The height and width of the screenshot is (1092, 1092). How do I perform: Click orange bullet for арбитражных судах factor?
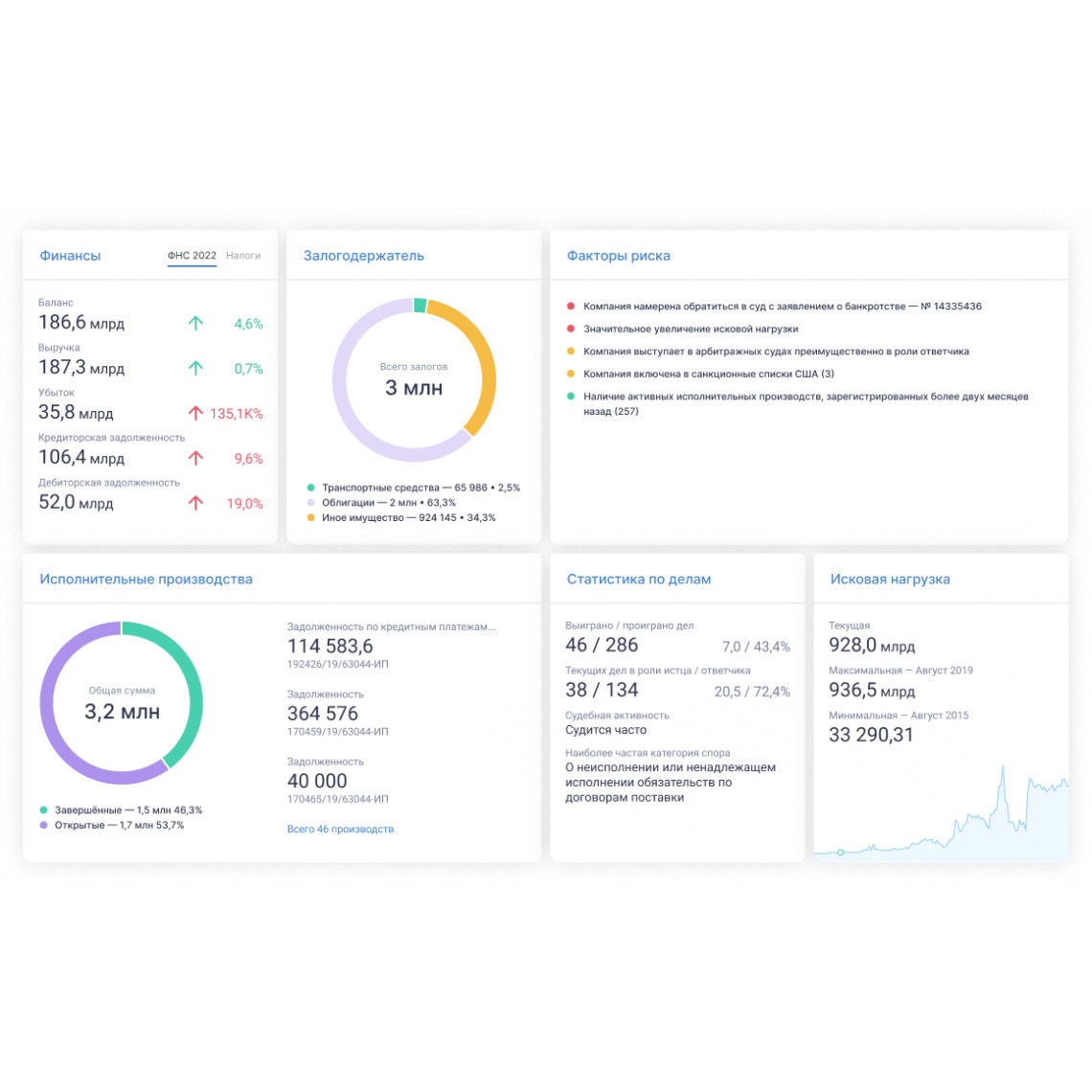[x=570, y=351]
